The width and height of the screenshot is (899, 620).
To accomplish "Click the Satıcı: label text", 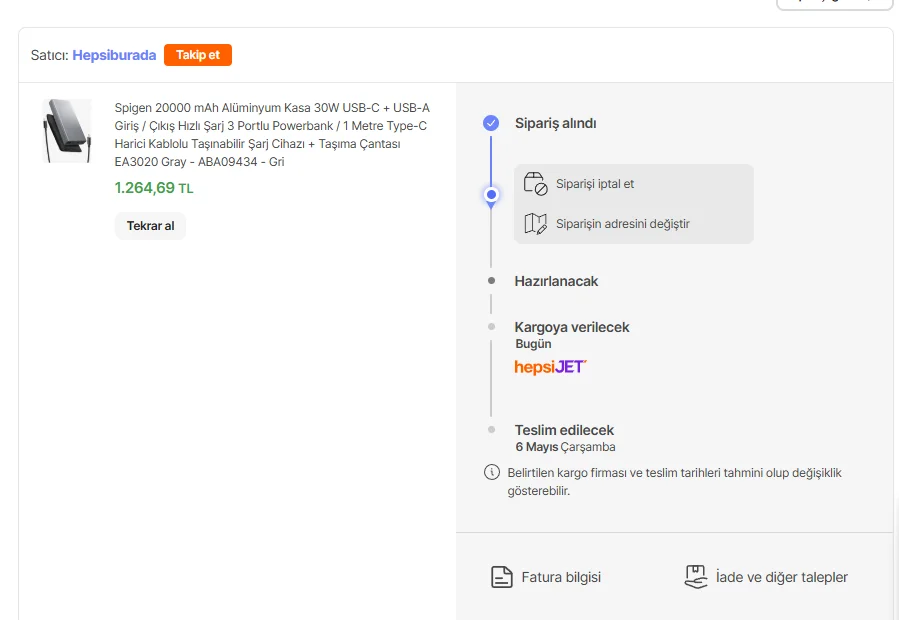I will (49, 55).
